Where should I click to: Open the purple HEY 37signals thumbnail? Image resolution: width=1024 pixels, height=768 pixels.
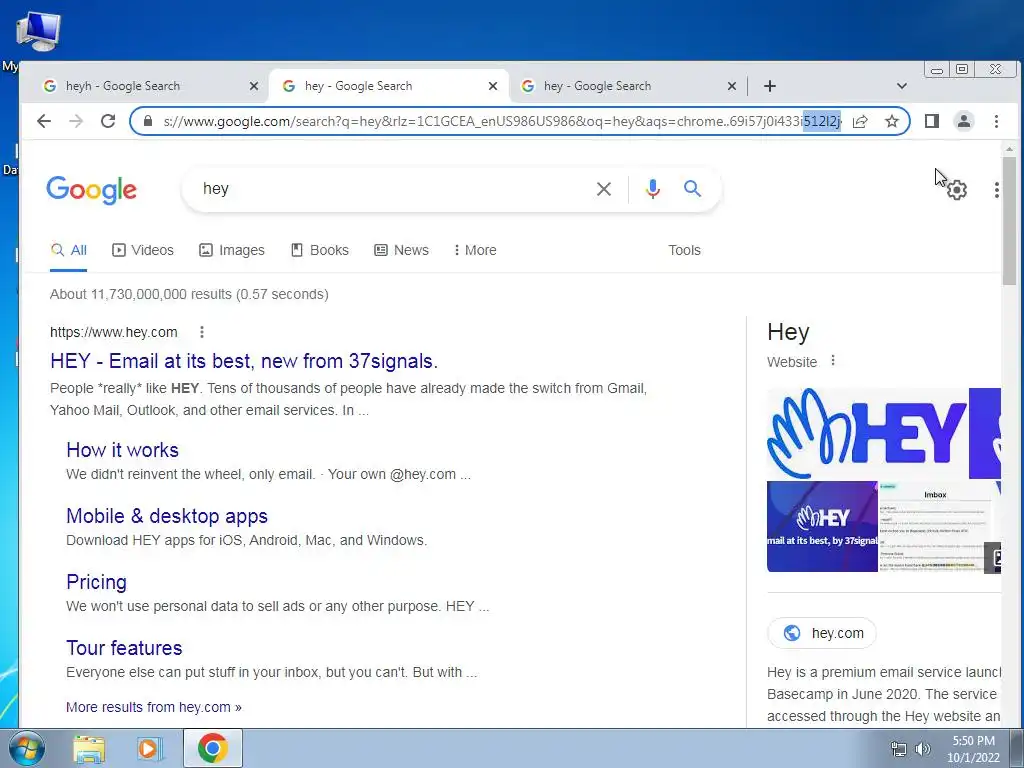pos(822,527)
